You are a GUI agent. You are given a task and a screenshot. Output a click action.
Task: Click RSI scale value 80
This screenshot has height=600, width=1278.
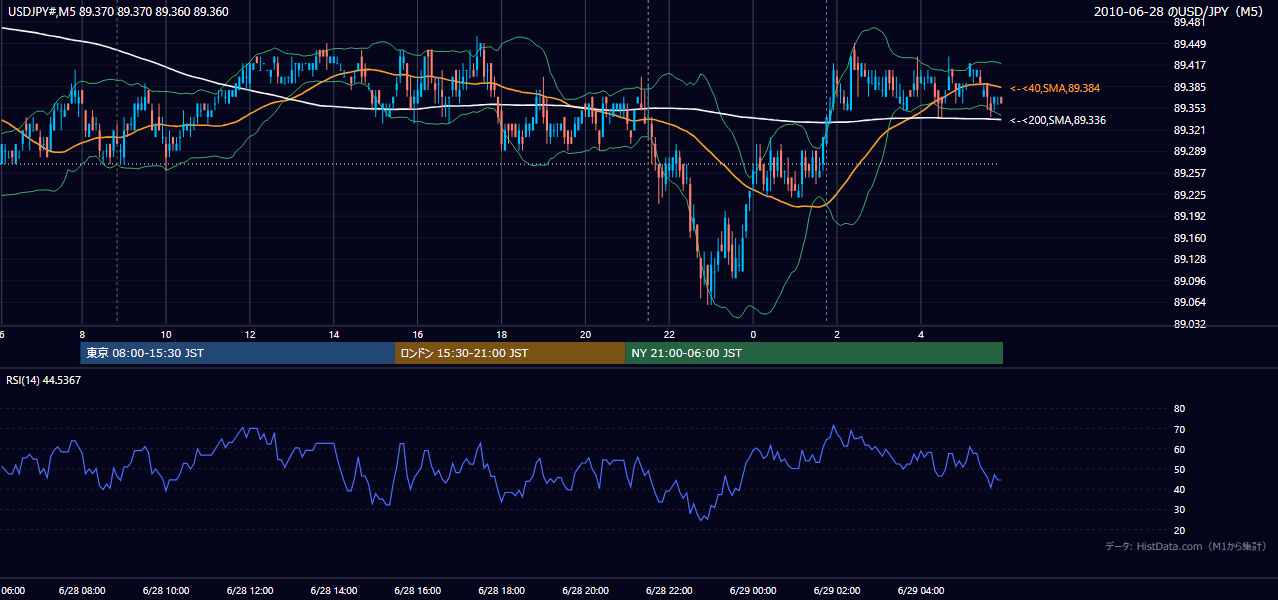[1179, 409]
